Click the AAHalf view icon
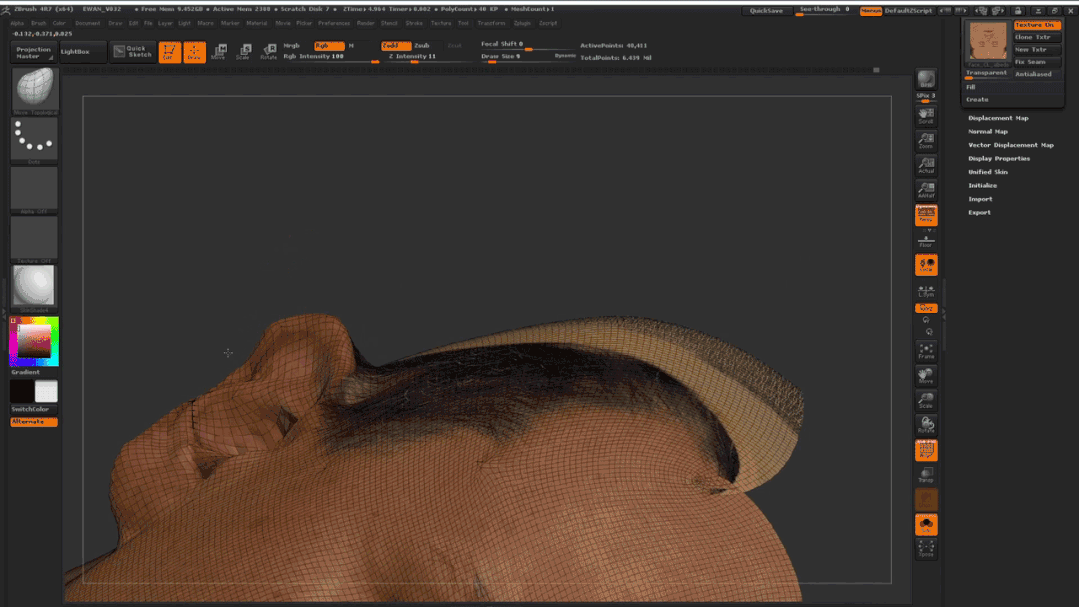The image size is (1079, 607). click(926, 190)
